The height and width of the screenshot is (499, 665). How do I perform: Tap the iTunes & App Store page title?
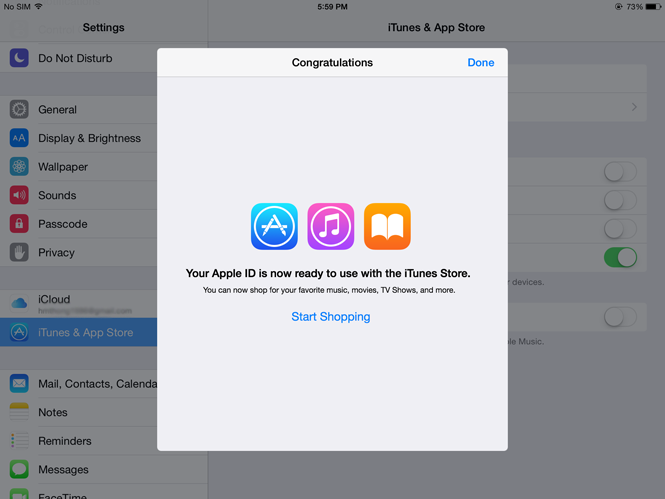point(436,28)
